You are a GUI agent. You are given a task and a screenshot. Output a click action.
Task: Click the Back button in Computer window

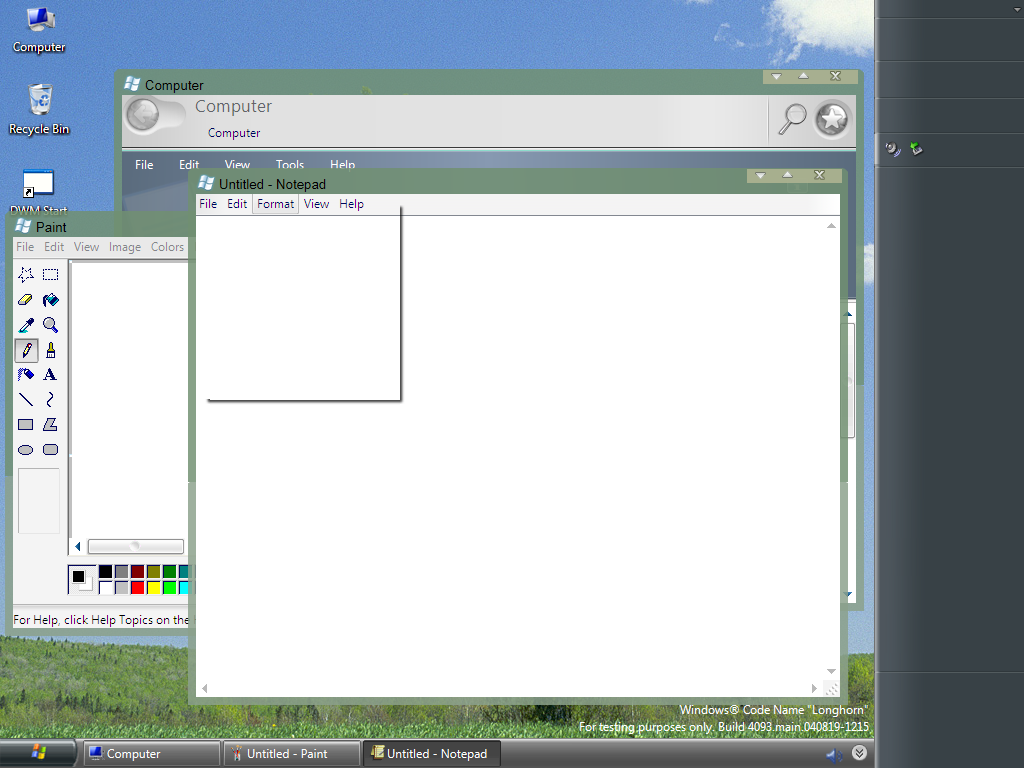click(x=143, y=116)
